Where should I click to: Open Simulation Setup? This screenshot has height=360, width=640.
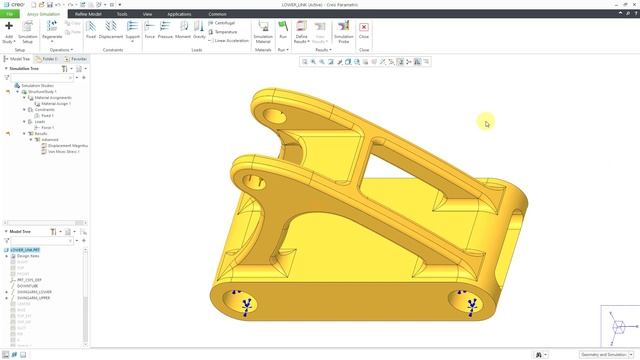pyautogui.click(x=27, y=32)
